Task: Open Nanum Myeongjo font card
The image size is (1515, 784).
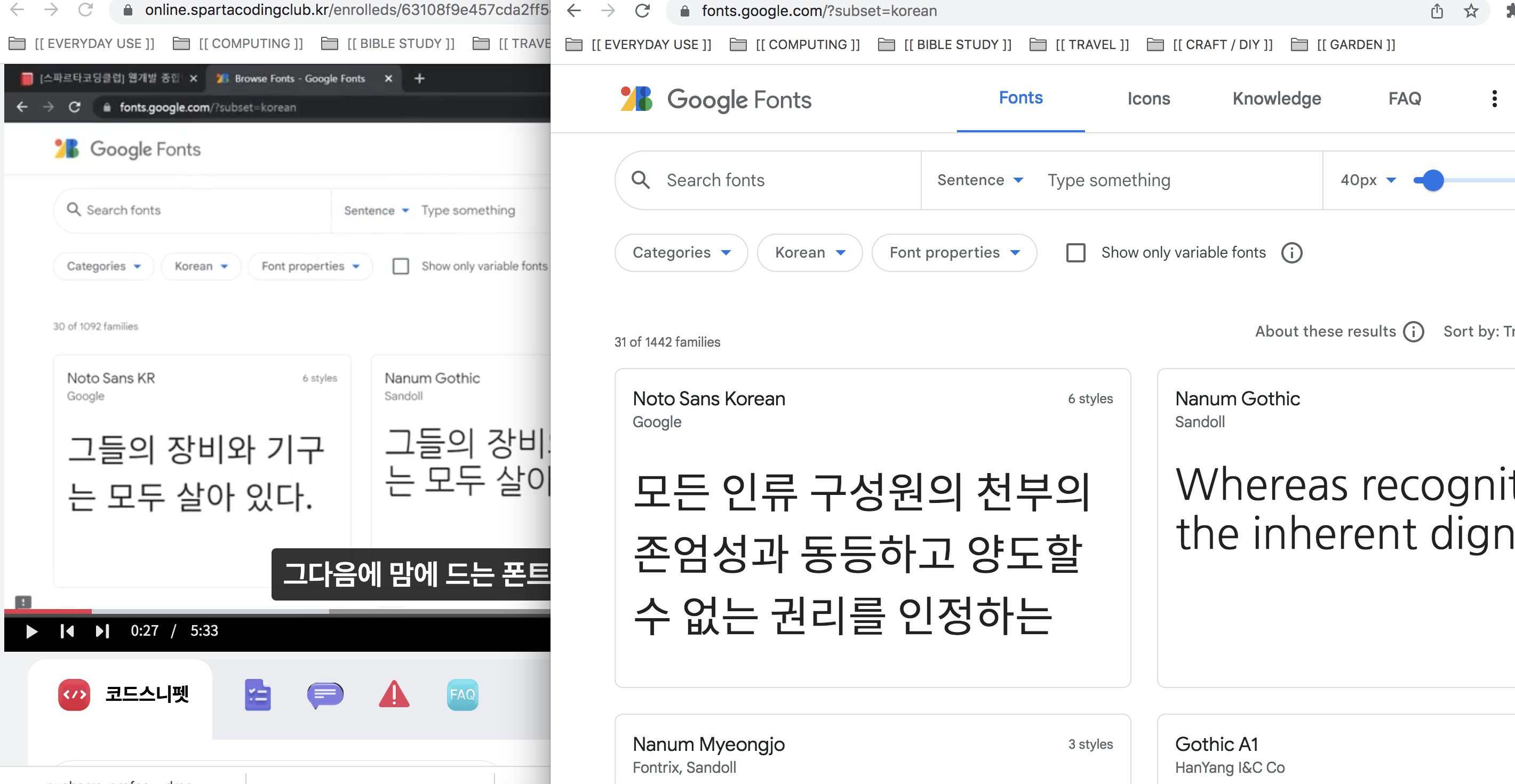Action: click(x=872, y=749)
